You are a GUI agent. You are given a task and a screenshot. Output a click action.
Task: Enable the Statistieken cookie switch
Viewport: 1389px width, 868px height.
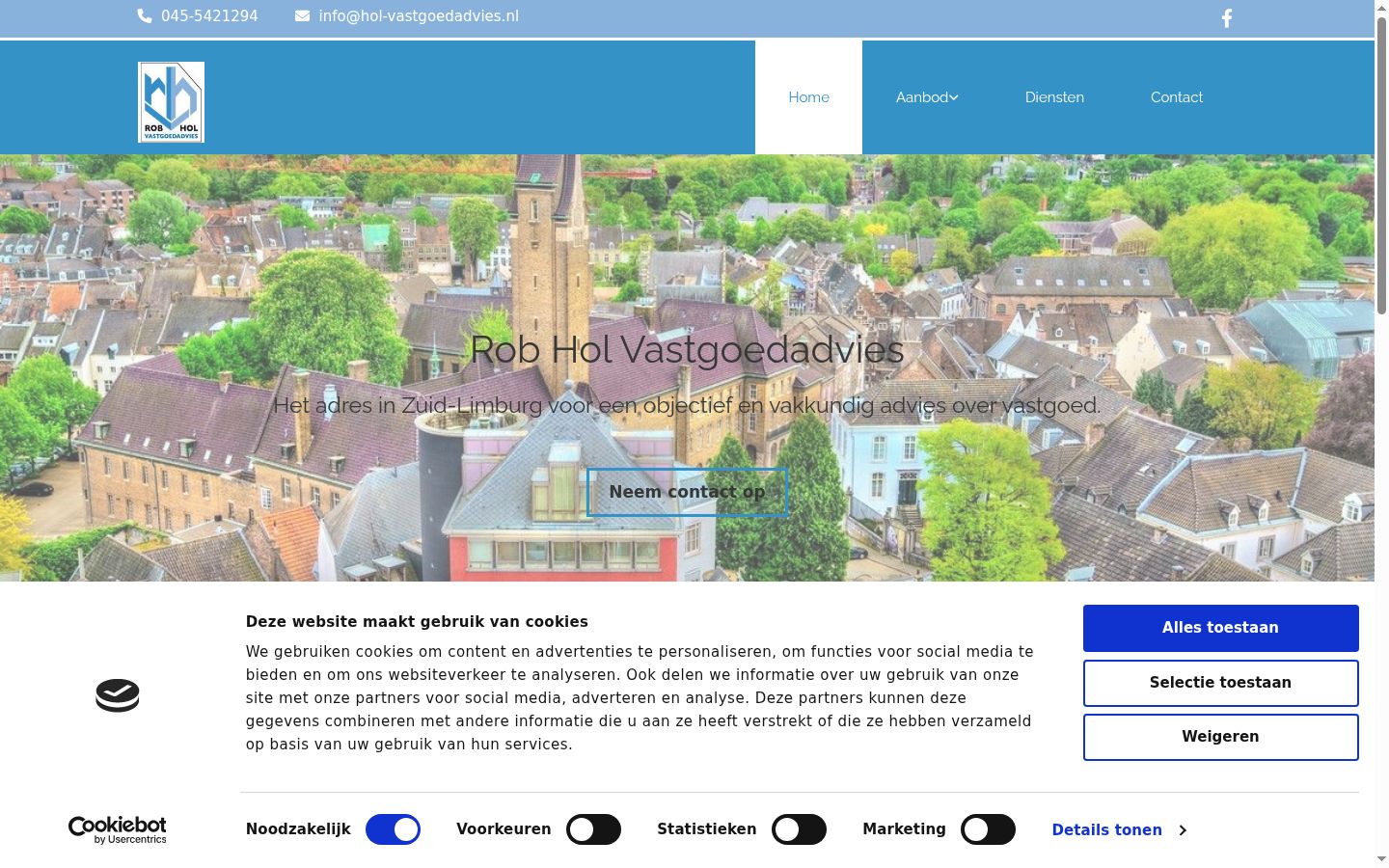pyautogui.click(x=799, y=829)
